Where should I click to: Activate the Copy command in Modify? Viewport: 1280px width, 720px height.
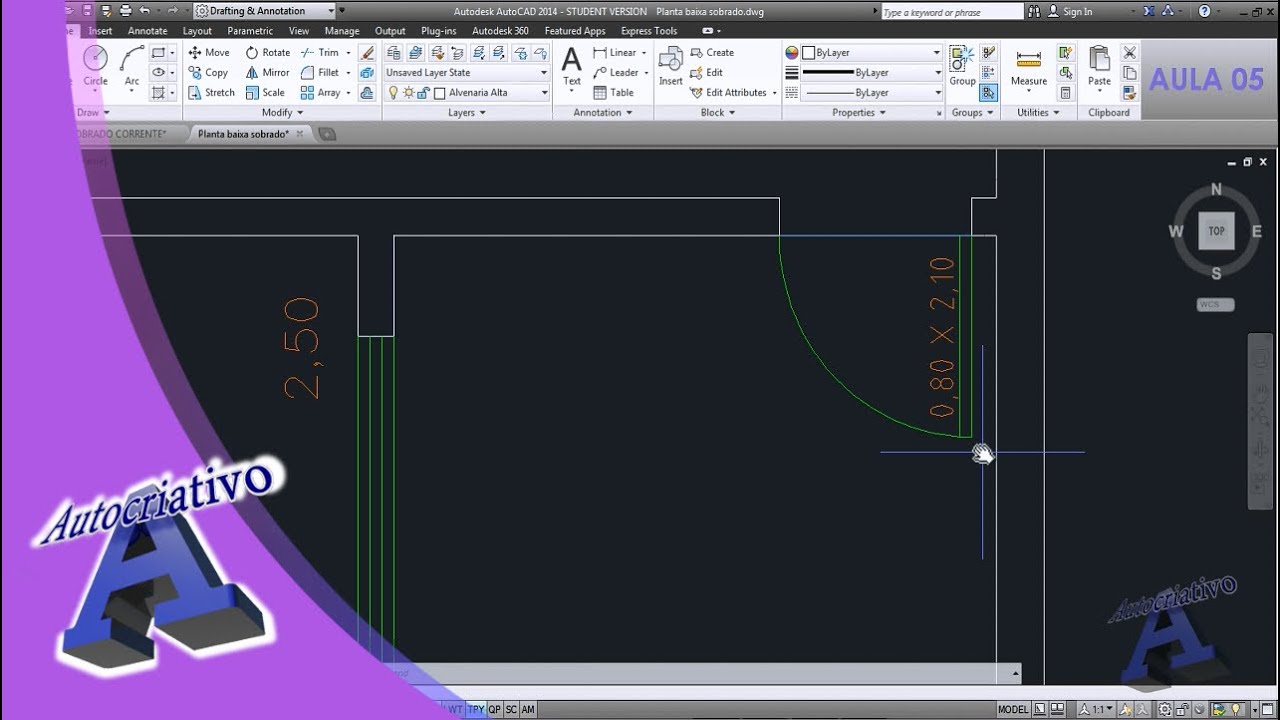[x=208, y=72]
